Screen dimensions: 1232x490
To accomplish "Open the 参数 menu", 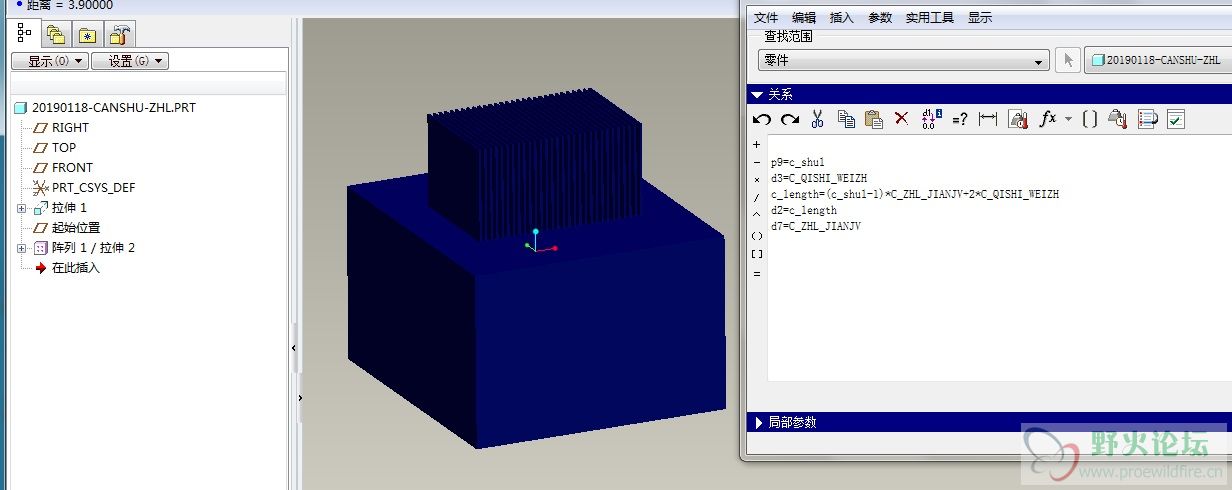I will click(x=880, y=17).
